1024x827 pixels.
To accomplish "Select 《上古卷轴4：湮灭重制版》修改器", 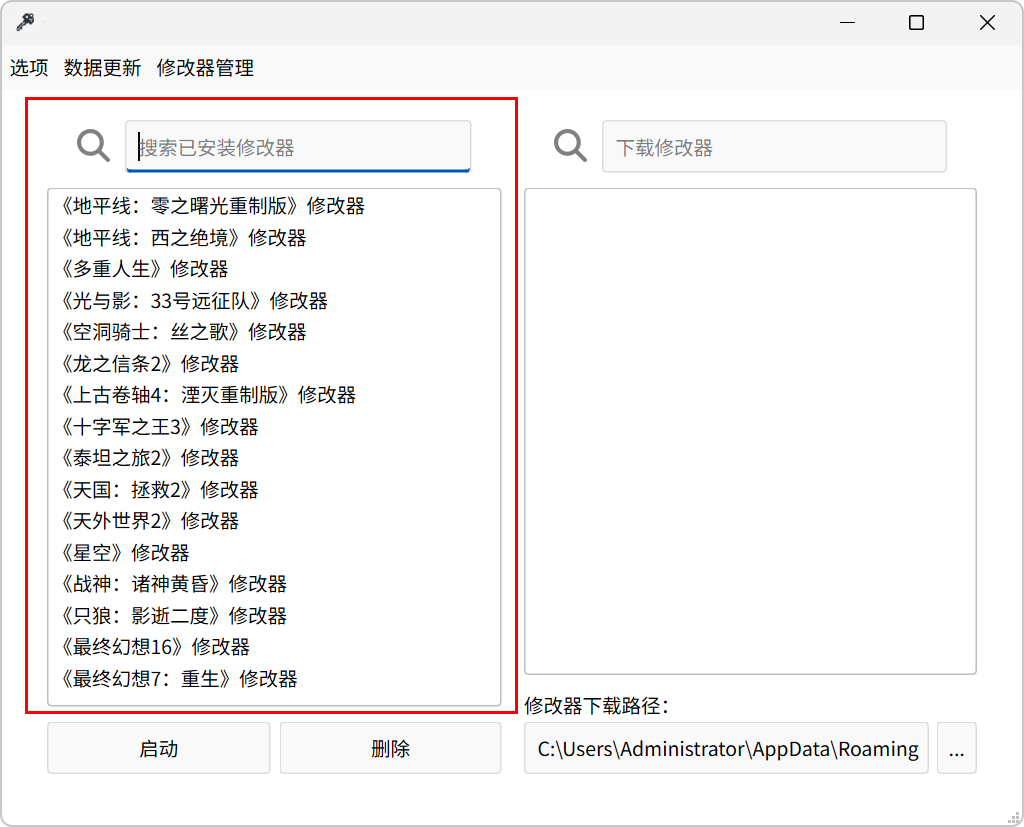I will coord(274,395).
